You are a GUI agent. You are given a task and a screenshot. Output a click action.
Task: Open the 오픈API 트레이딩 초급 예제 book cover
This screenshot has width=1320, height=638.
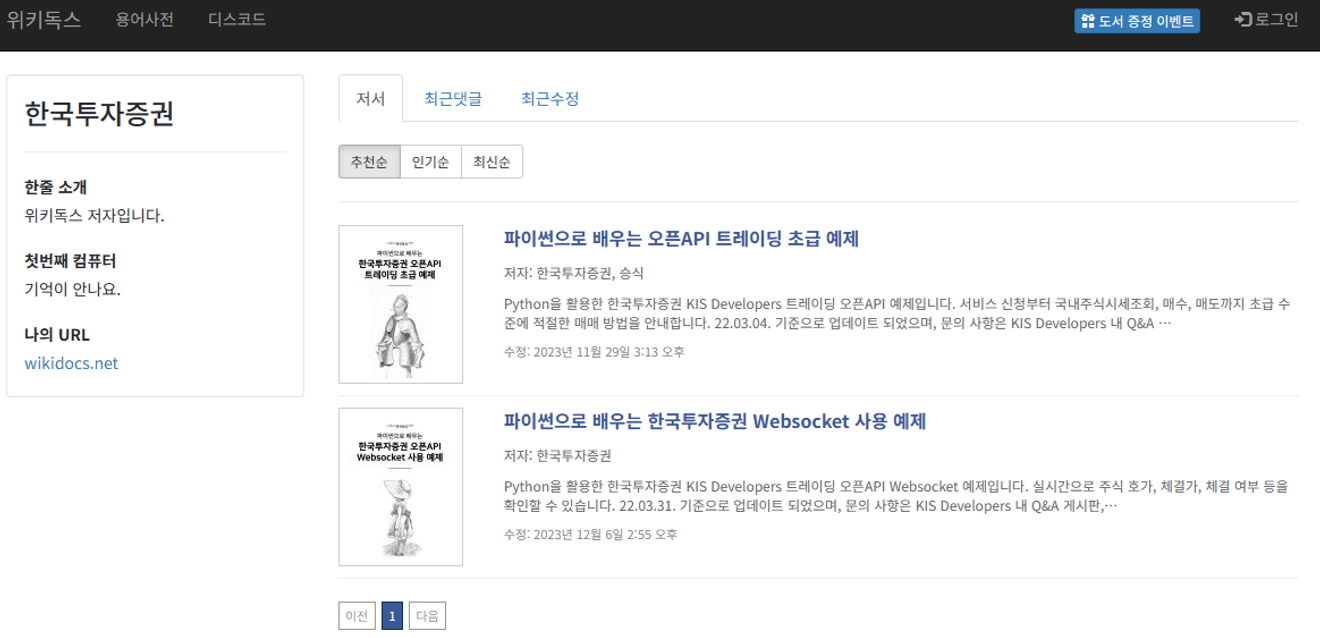coord(401,304)
